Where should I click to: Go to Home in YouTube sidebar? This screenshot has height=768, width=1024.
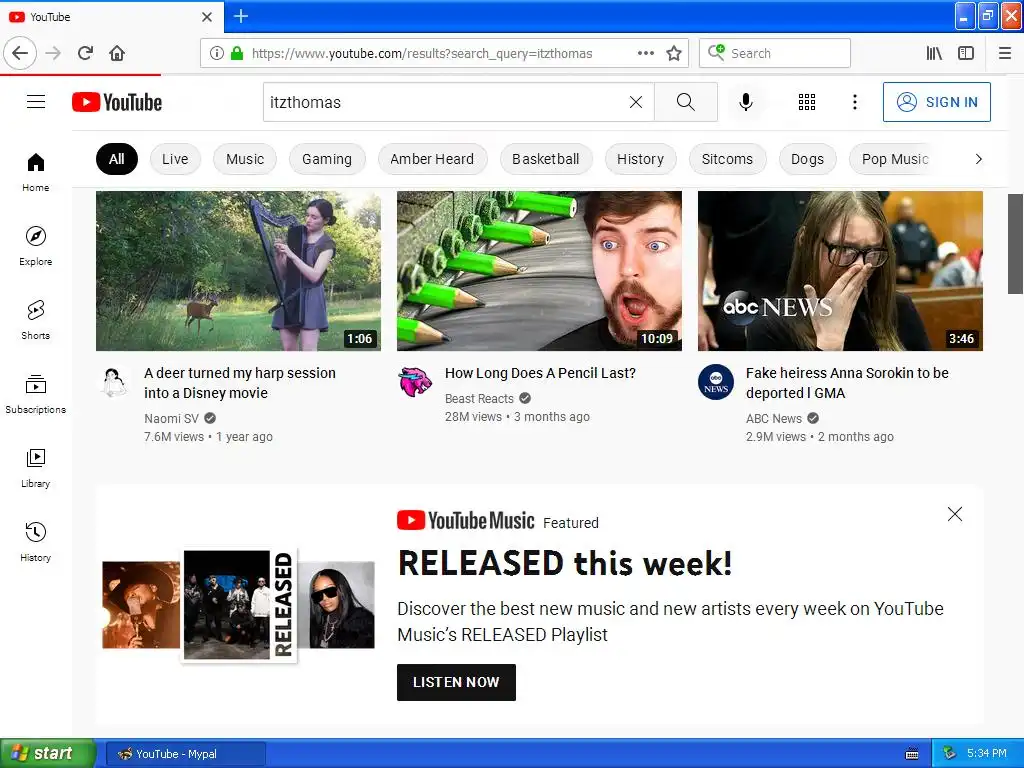[x=35, y=172]
